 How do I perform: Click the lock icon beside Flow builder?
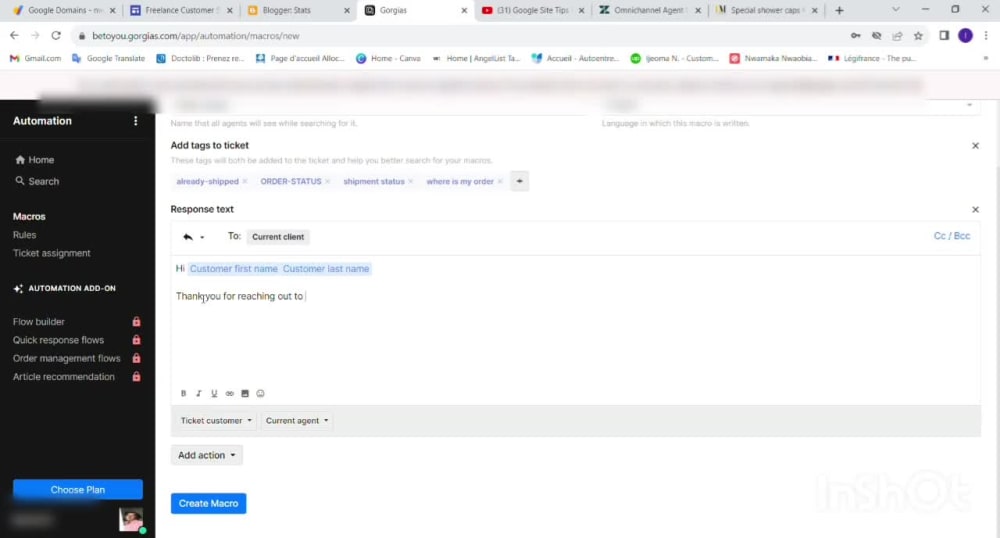136,322
